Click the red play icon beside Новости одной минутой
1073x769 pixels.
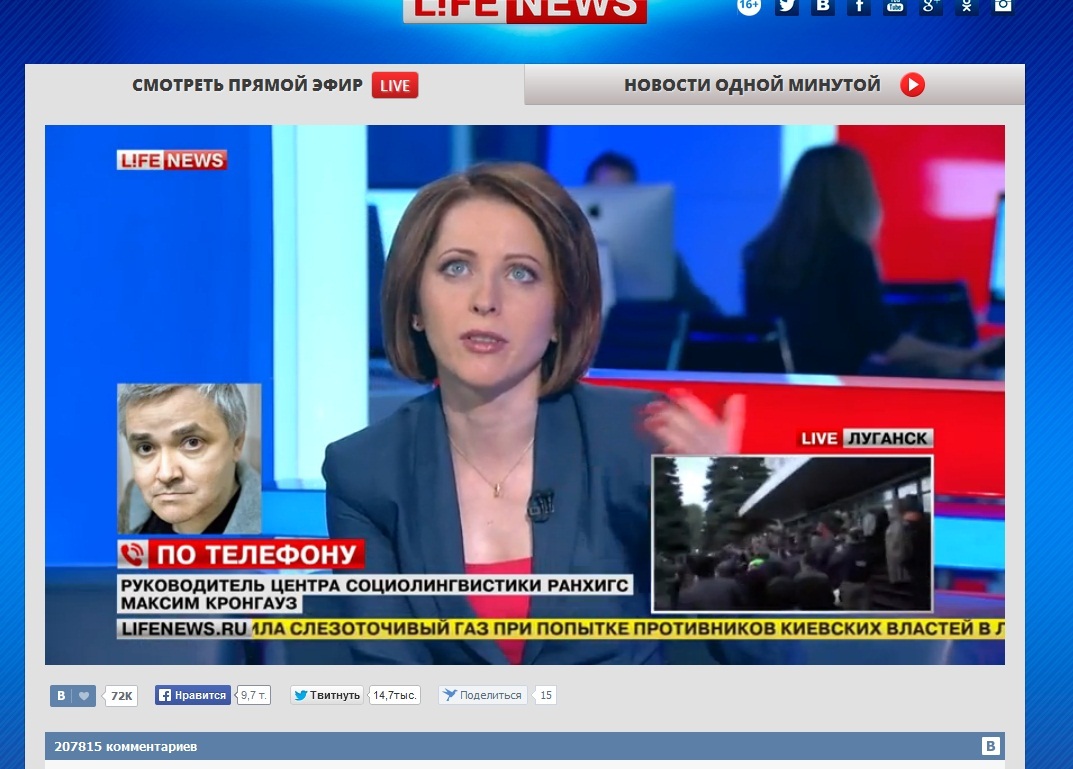[912, 85]
